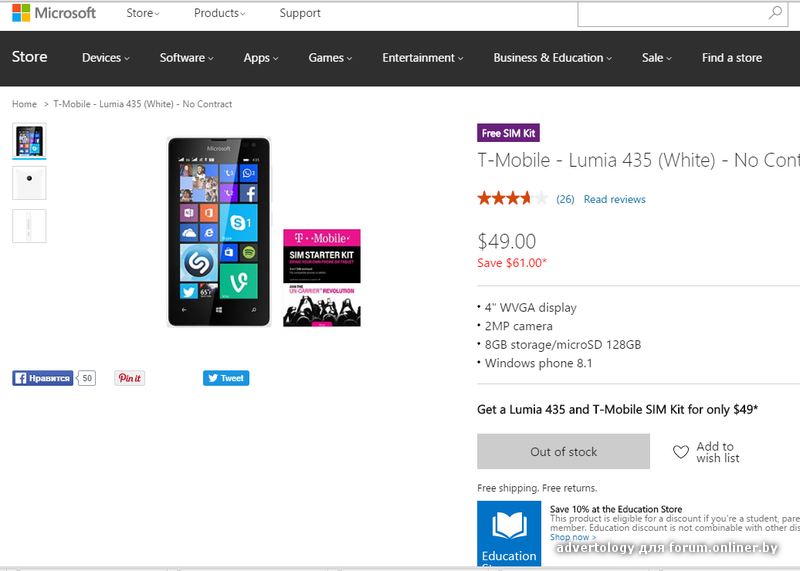
Task: Open the Products menu in the header
Action: pos(220,13)
